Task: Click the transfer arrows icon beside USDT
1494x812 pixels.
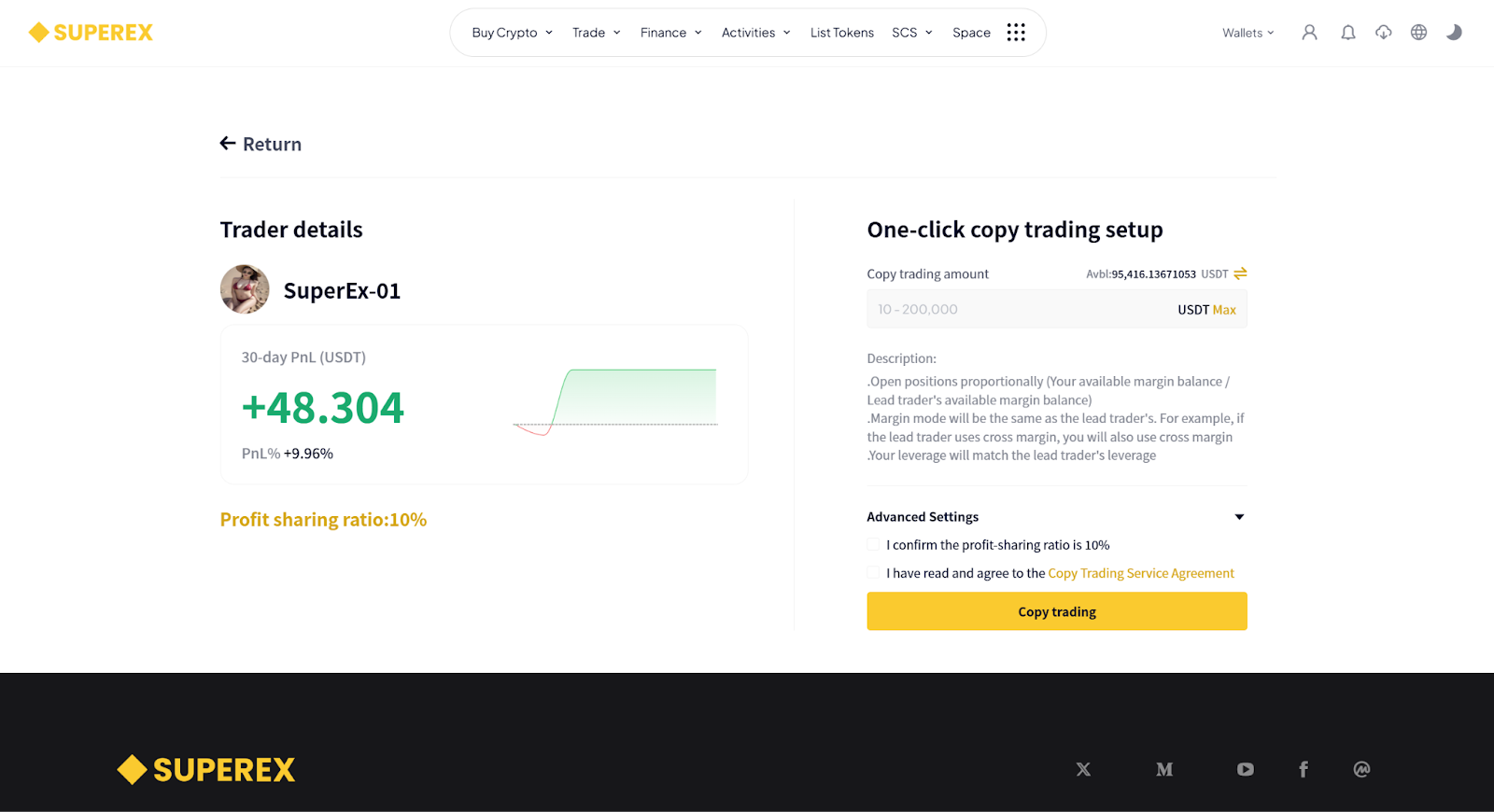Action: point(1240,273)
